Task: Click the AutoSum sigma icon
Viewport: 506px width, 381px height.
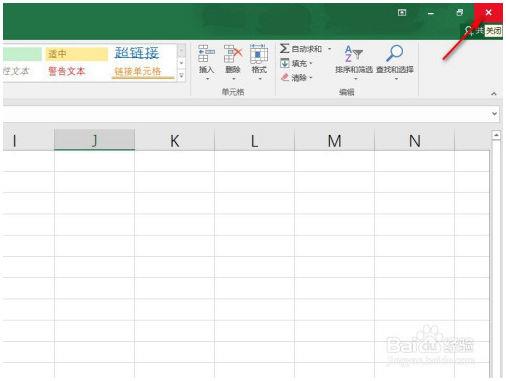Action: pos(284,49)
